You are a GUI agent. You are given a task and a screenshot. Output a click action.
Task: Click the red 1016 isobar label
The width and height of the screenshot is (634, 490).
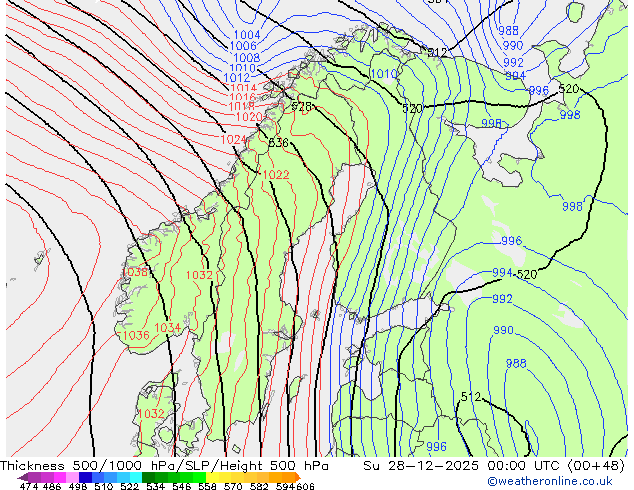[243, 97]
